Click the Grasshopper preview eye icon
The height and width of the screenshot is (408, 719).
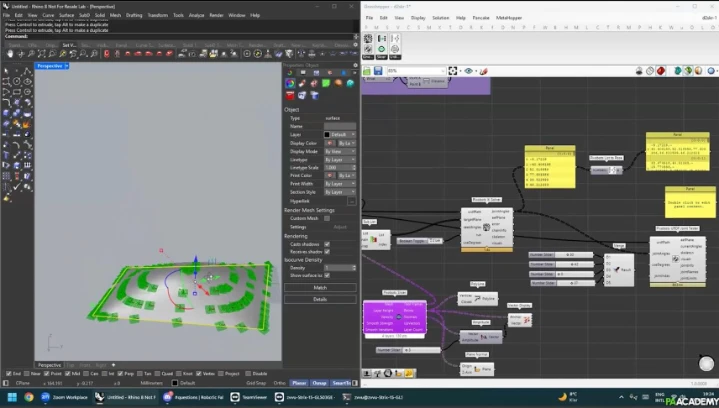[468, 71]
